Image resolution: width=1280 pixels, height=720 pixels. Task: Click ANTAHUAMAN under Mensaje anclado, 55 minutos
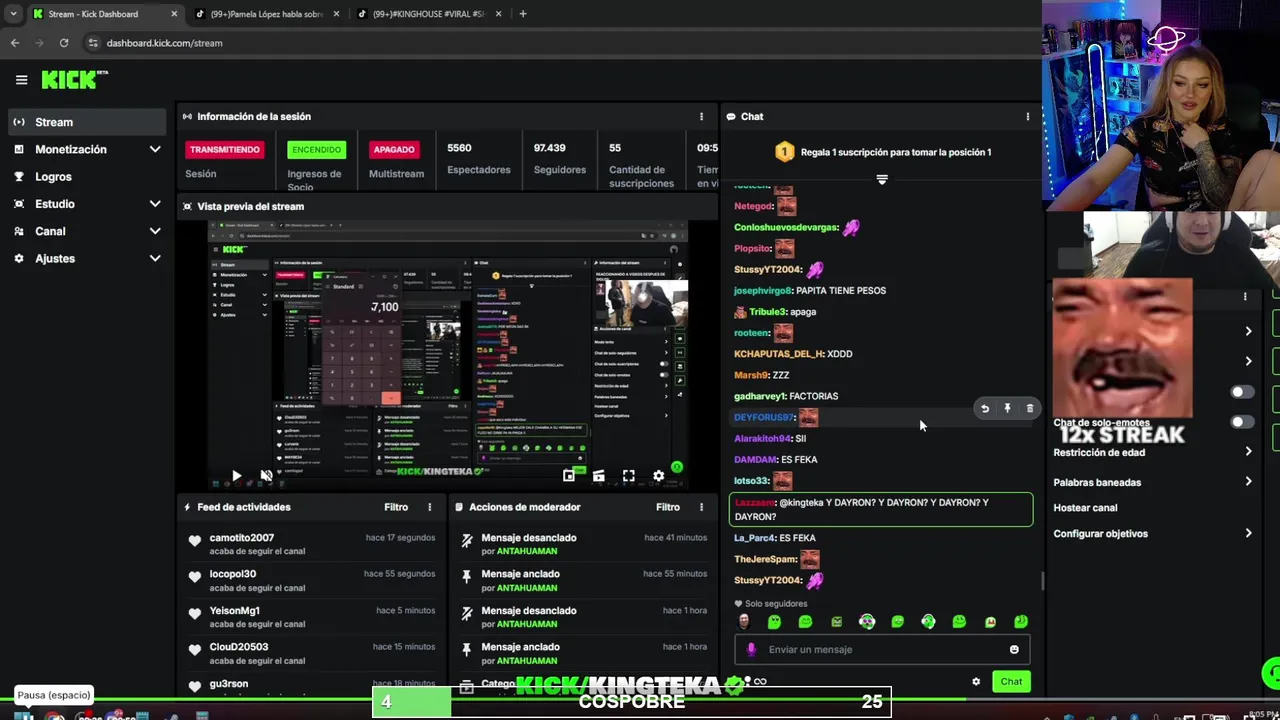527,588
